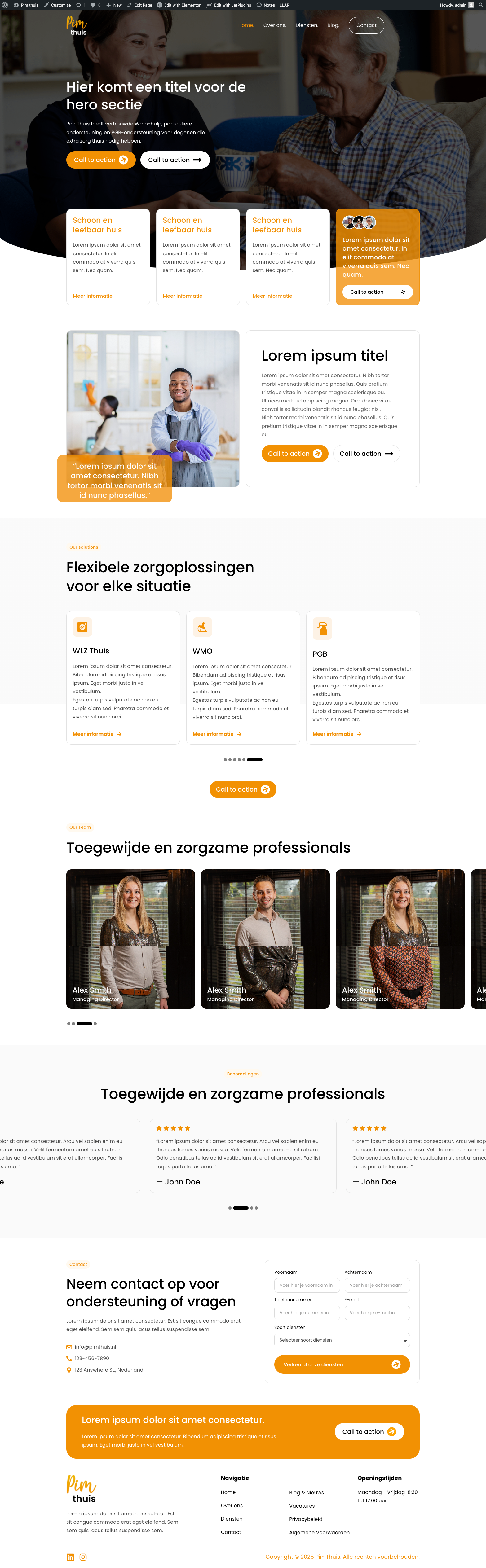The width and height of the screenshot is (486, 1568).
Task: Expand the '+ New' admin bar menu
Action: [114, 5]
